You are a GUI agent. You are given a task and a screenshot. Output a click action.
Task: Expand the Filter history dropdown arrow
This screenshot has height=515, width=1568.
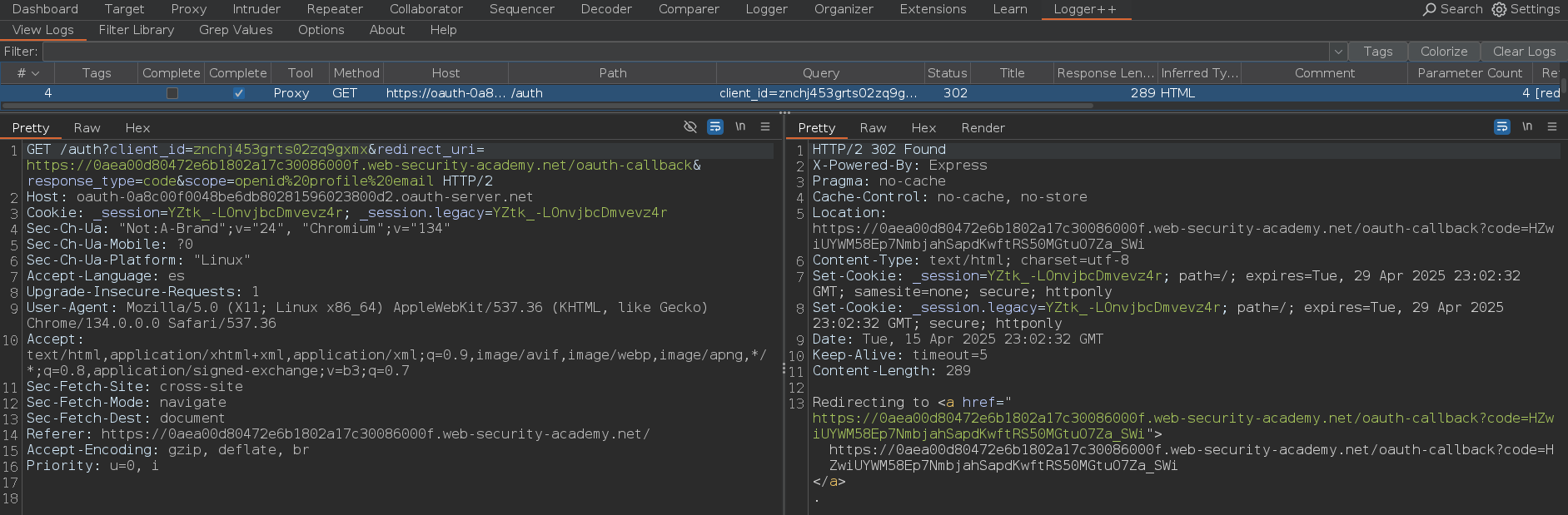1338,52
